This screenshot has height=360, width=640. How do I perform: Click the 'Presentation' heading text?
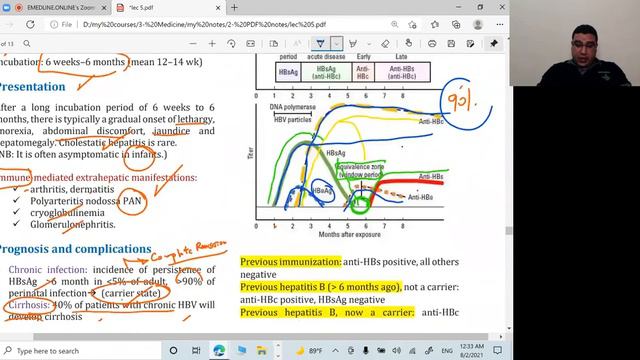(x=32, y=87)
